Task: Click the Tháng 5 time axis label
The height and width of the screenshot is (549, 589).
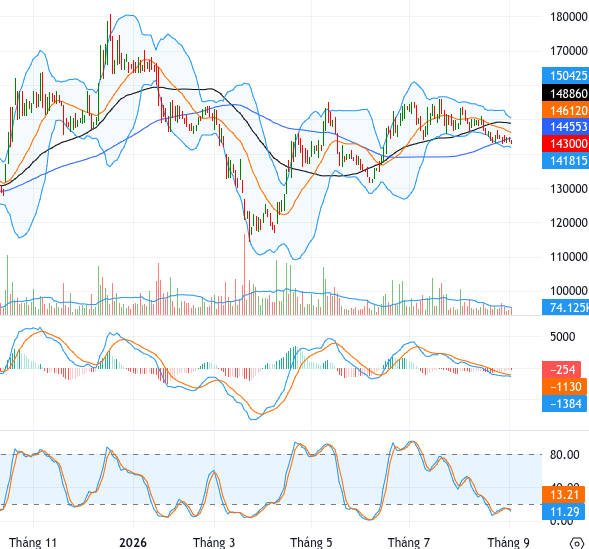Action: tap(311, 543)
